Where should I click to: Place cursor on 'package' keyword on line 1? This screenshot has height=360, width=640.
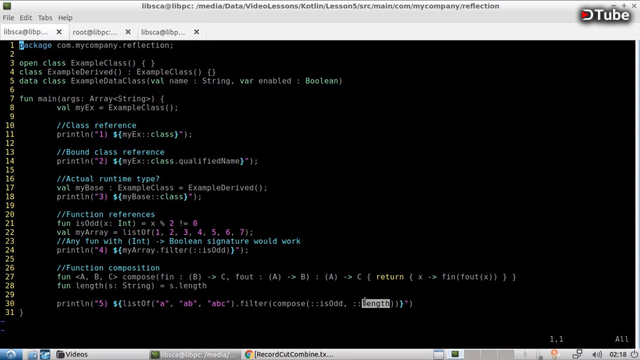(36, 45)
